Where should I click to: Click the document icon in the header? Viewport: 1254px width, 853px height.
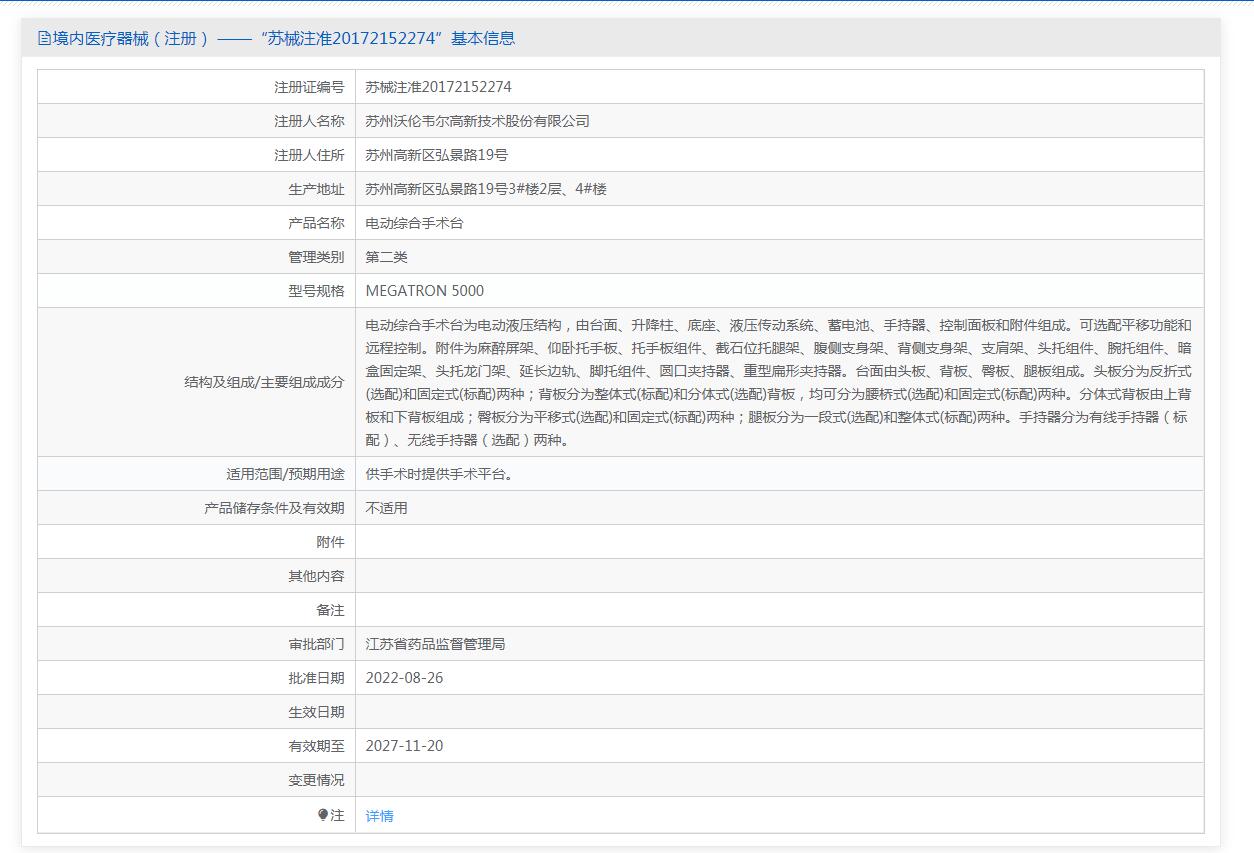(44, 39)
